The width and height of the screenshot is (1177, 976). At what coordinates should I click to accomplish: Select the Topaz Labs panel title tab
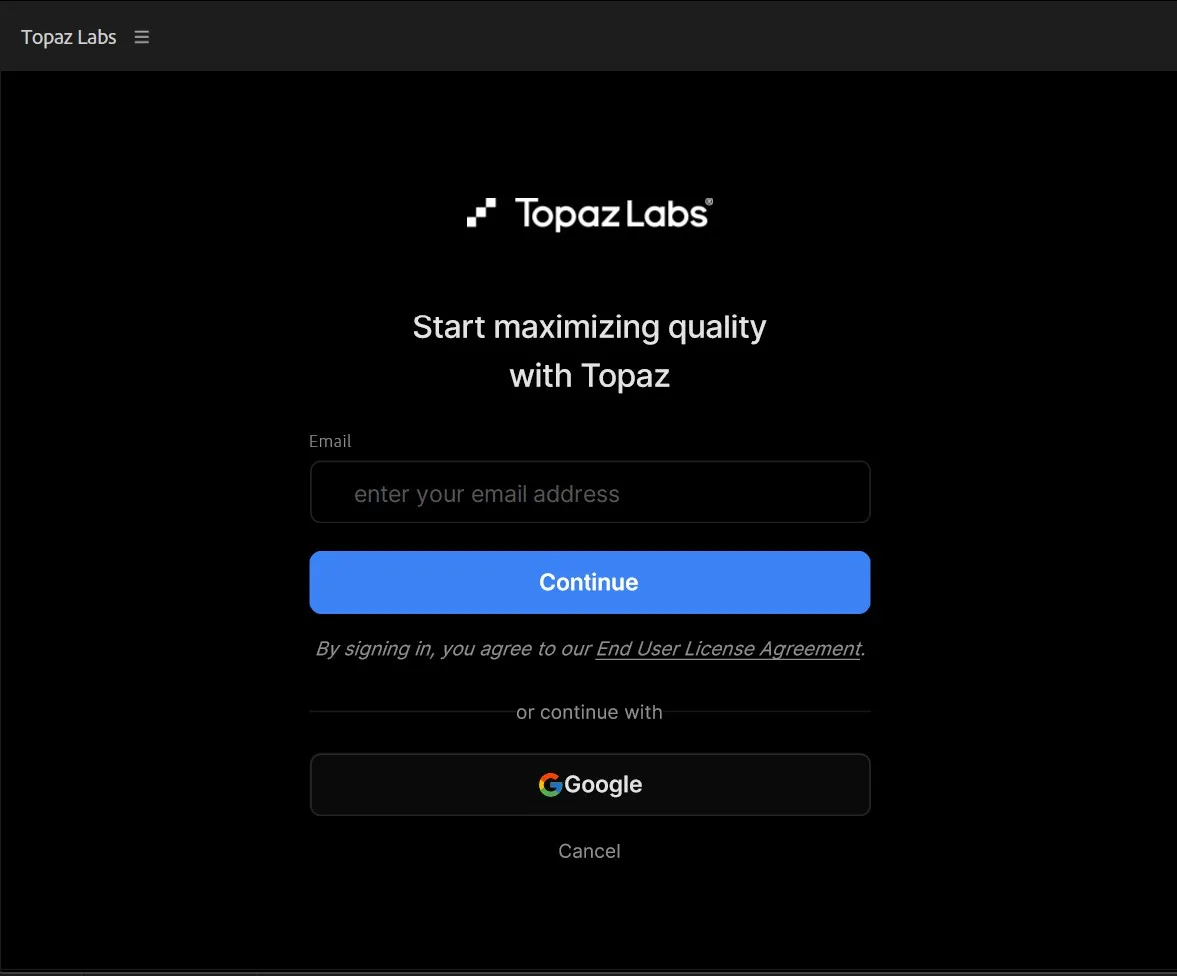[x=68, y=37]
